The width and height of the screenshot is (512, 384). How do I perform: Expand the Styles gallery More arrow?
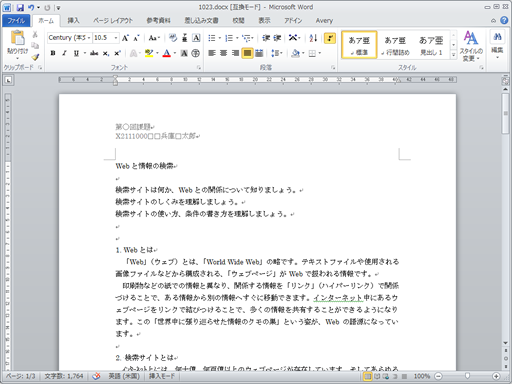pyautogui.click(x=453, y=55)
